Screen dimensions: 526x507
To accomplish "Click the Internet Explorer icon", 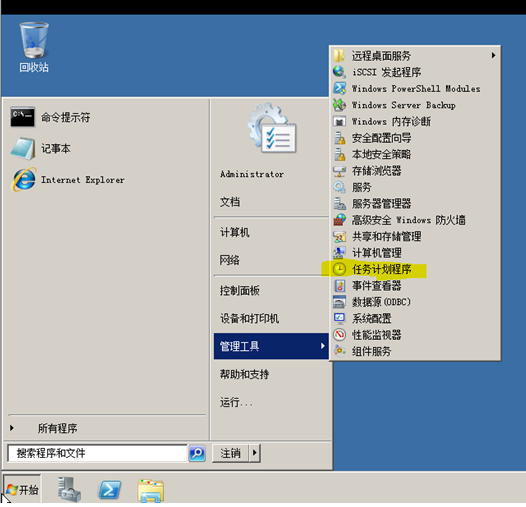I will (23, 180).
